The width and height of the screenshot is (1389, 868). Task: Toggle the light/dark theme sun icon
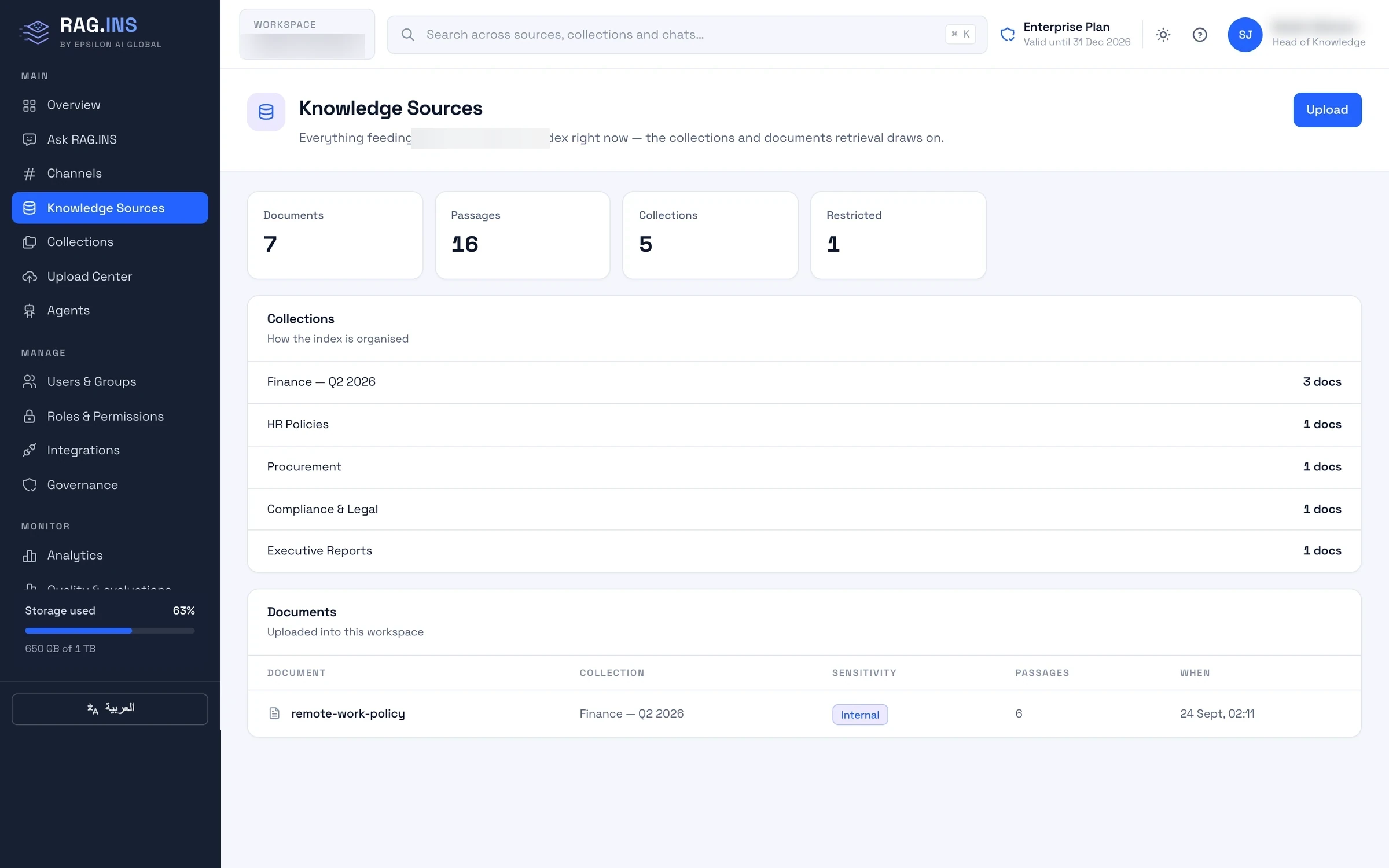coord(1163,35)
